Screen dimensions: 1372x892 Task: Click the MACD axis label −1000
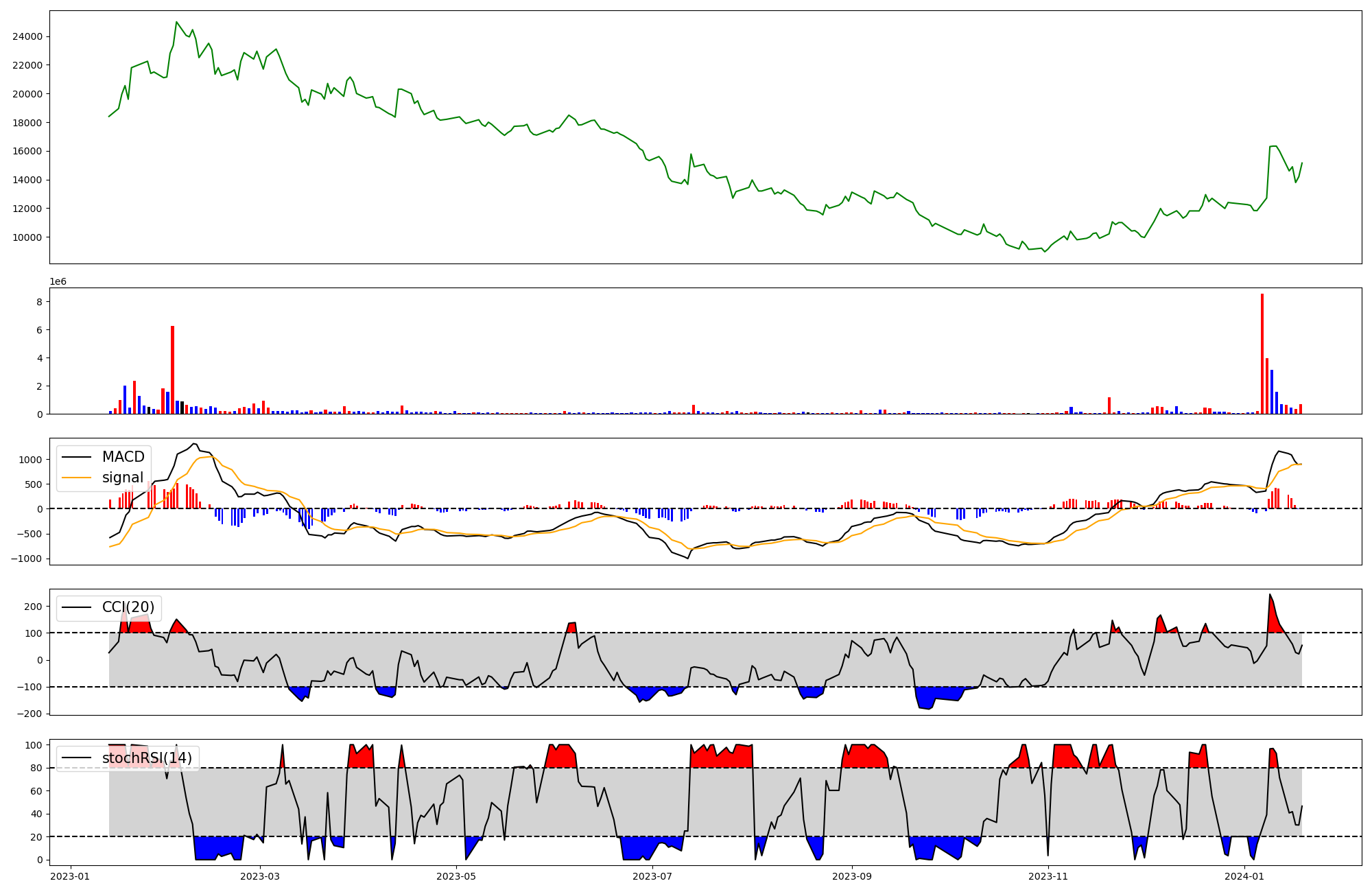tap(27, 559)
